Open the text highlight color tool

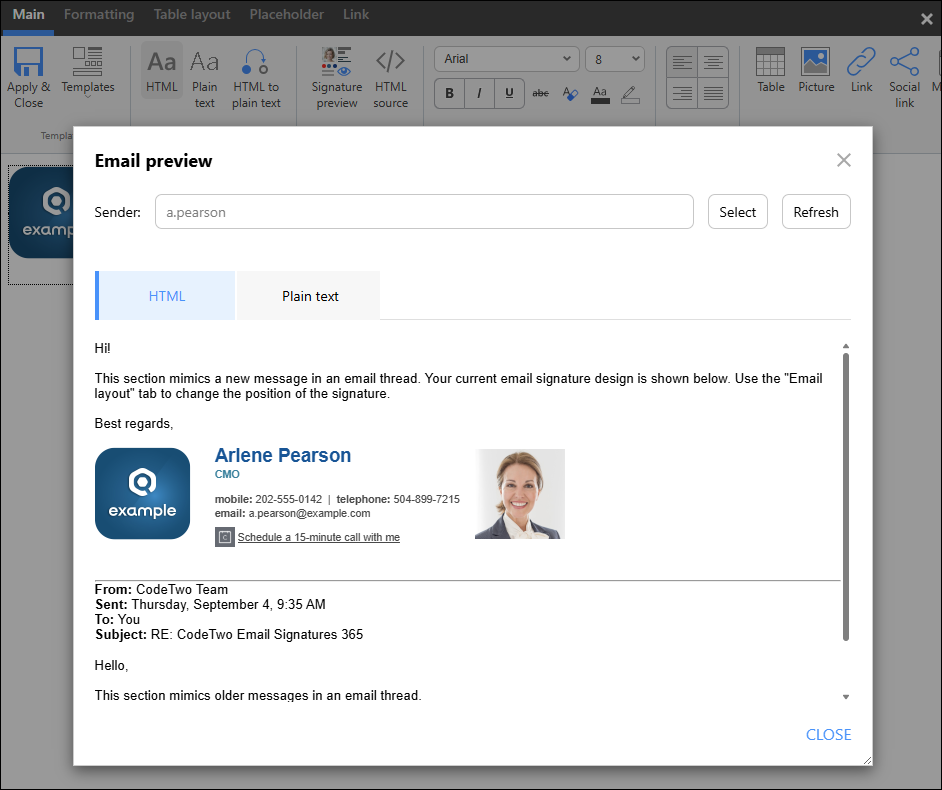[x=630, y=94]
